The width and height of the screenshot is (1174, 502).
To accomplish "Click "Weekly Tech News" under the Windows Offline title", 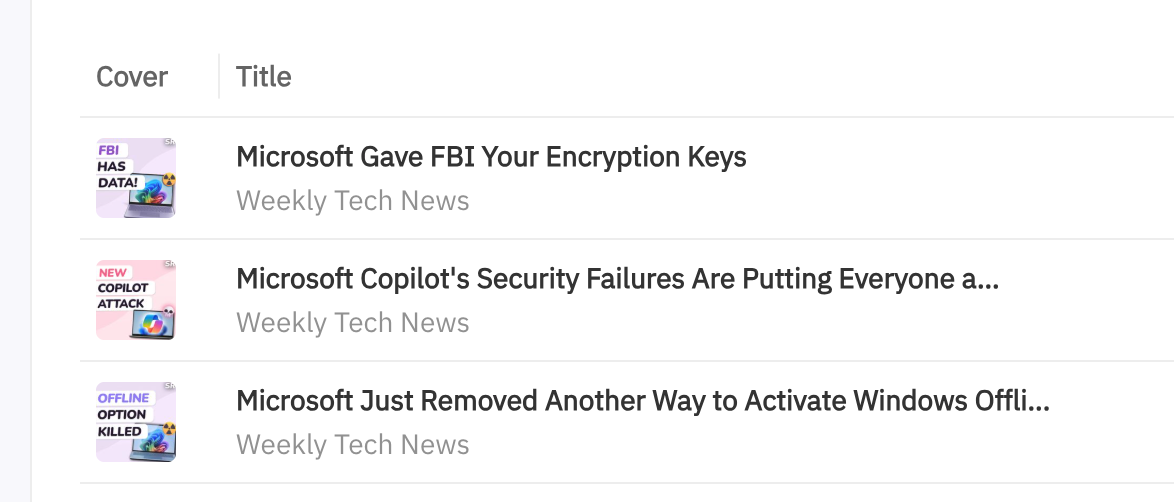I will 352,445.
